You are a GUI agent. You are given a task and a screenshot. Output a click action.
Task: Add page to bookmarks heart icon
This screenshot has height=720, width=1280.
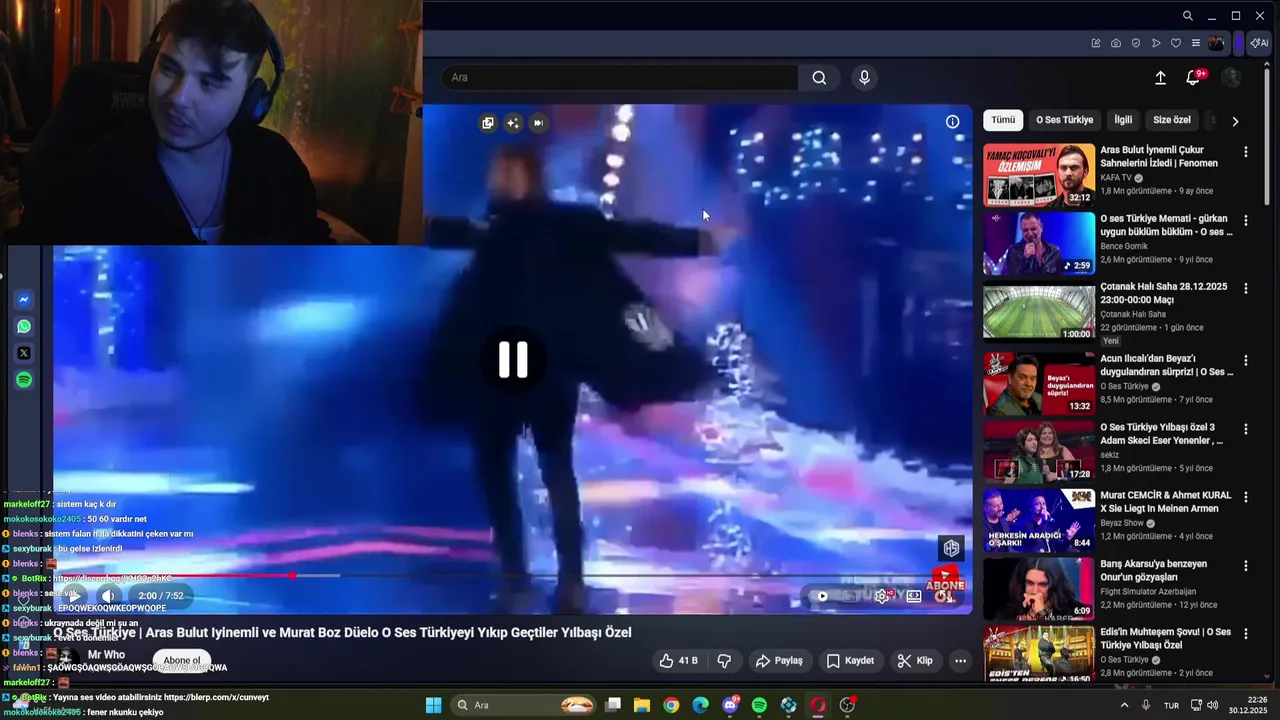[1176, 43]
